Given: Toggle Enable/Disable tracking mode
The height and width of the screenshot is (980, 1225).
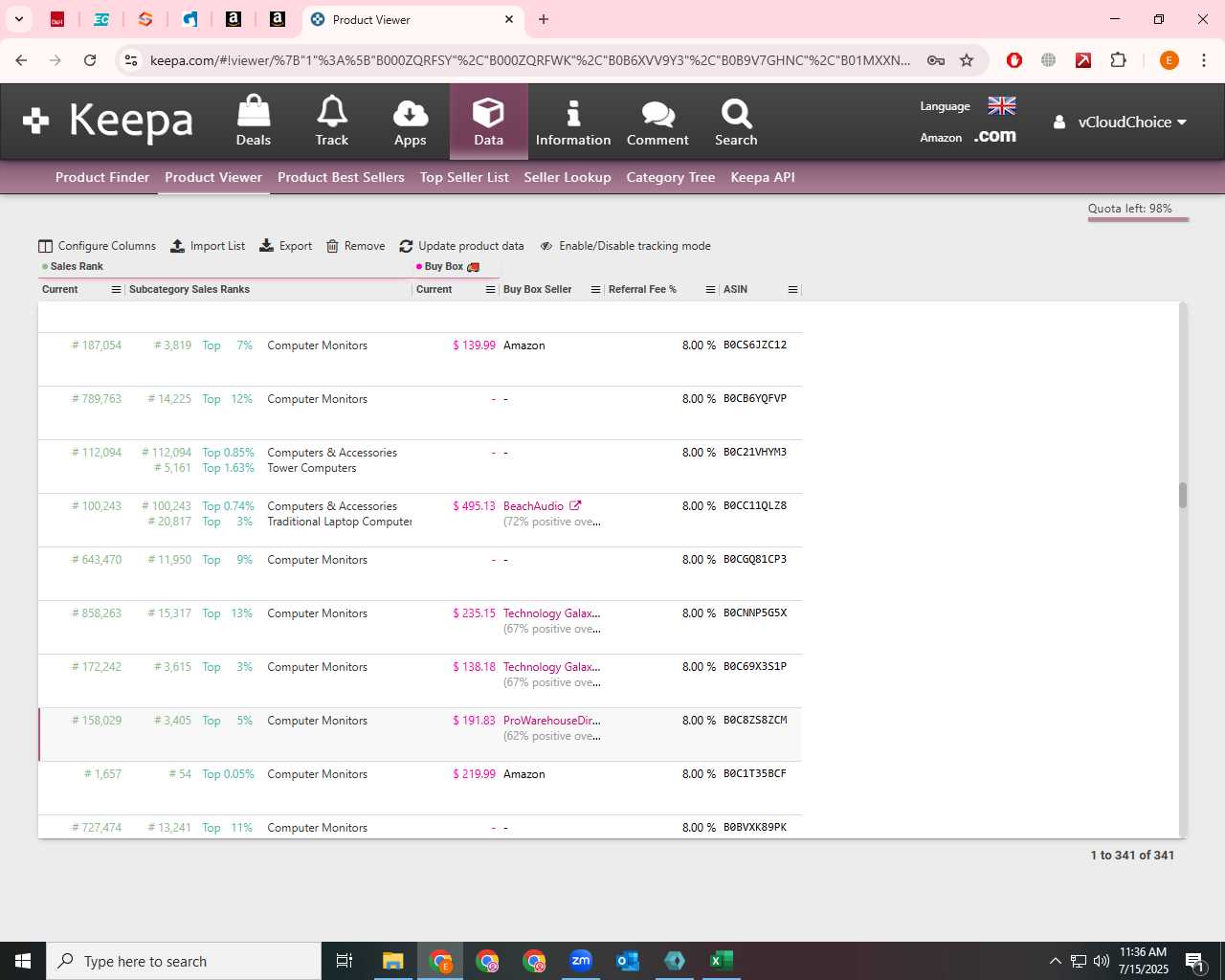Looking at the screenshot, I should pos(626,246).
